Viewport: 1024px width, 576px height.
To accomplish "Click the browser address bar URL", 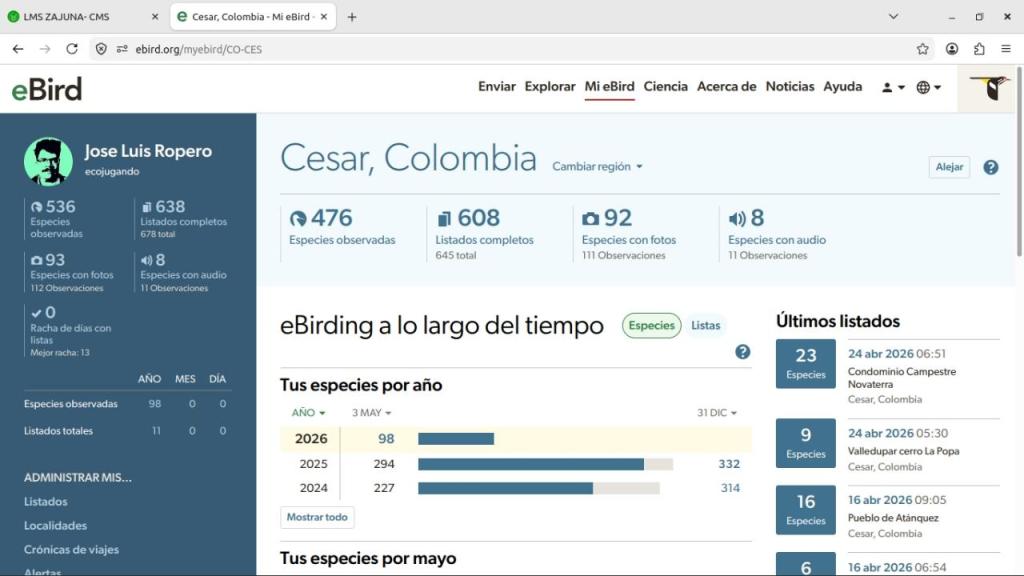I will coord(199,49).
